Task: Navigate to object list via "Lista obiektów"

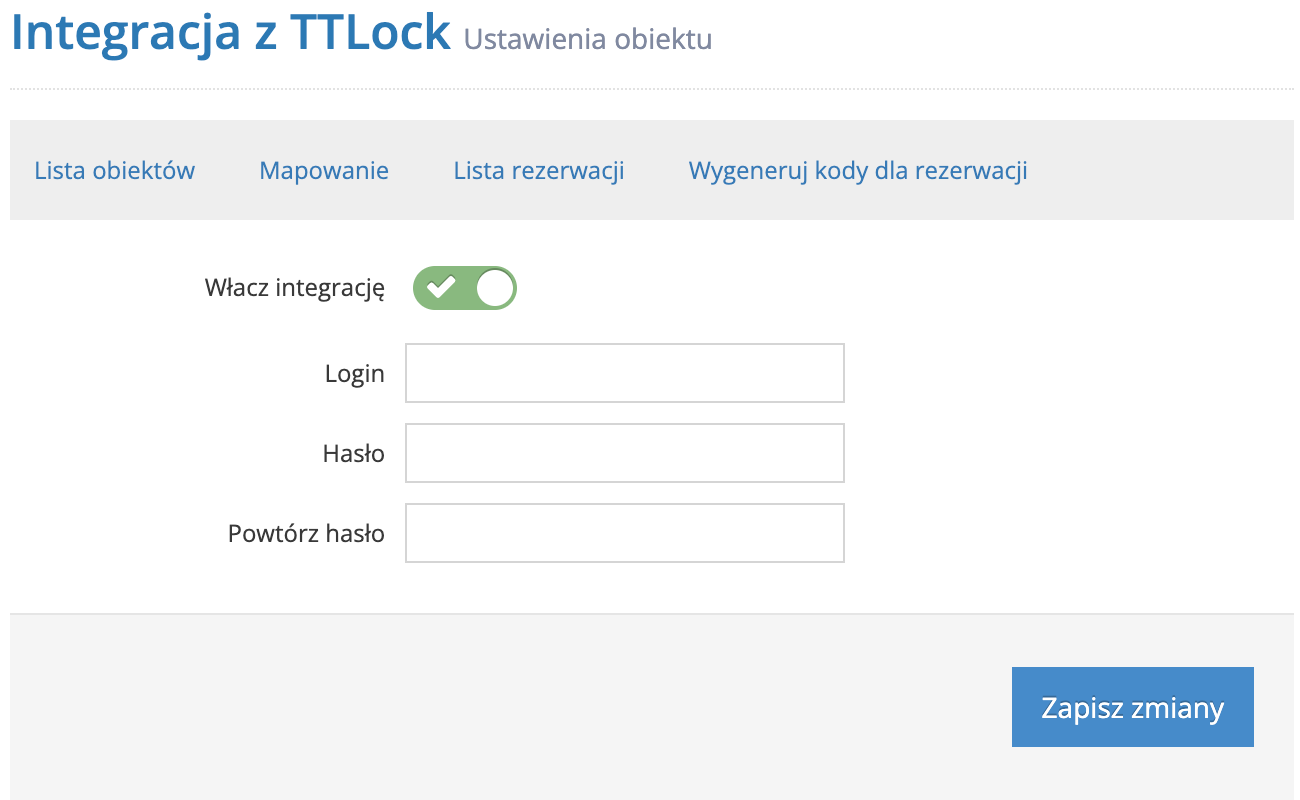Action: 114,170
